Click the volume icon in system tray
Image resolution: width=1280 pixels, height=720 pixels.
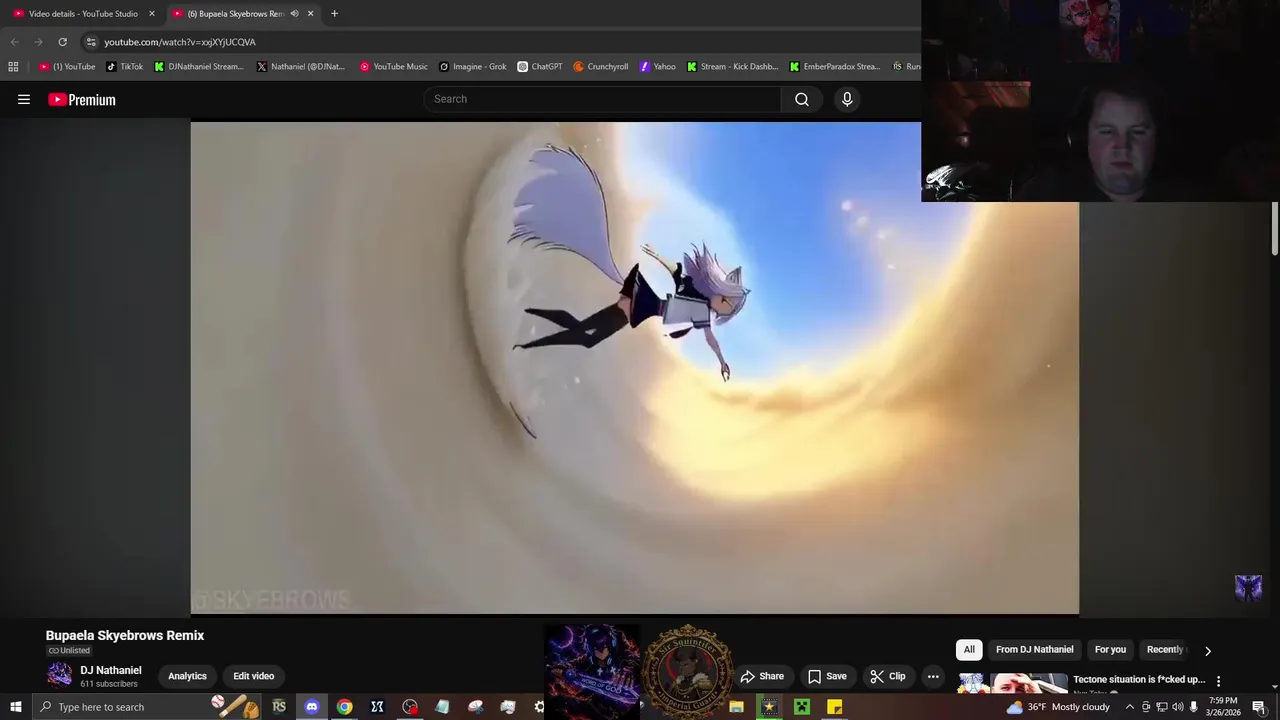point(1178,707)
